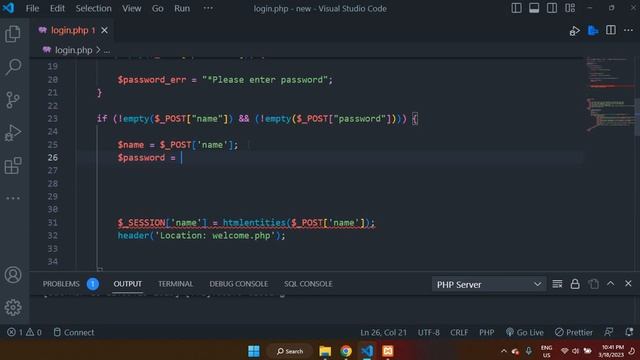This screenshot has width=640, height=360.
Task: Click the VS Code logo in title bar
Action: click(9, 8)
